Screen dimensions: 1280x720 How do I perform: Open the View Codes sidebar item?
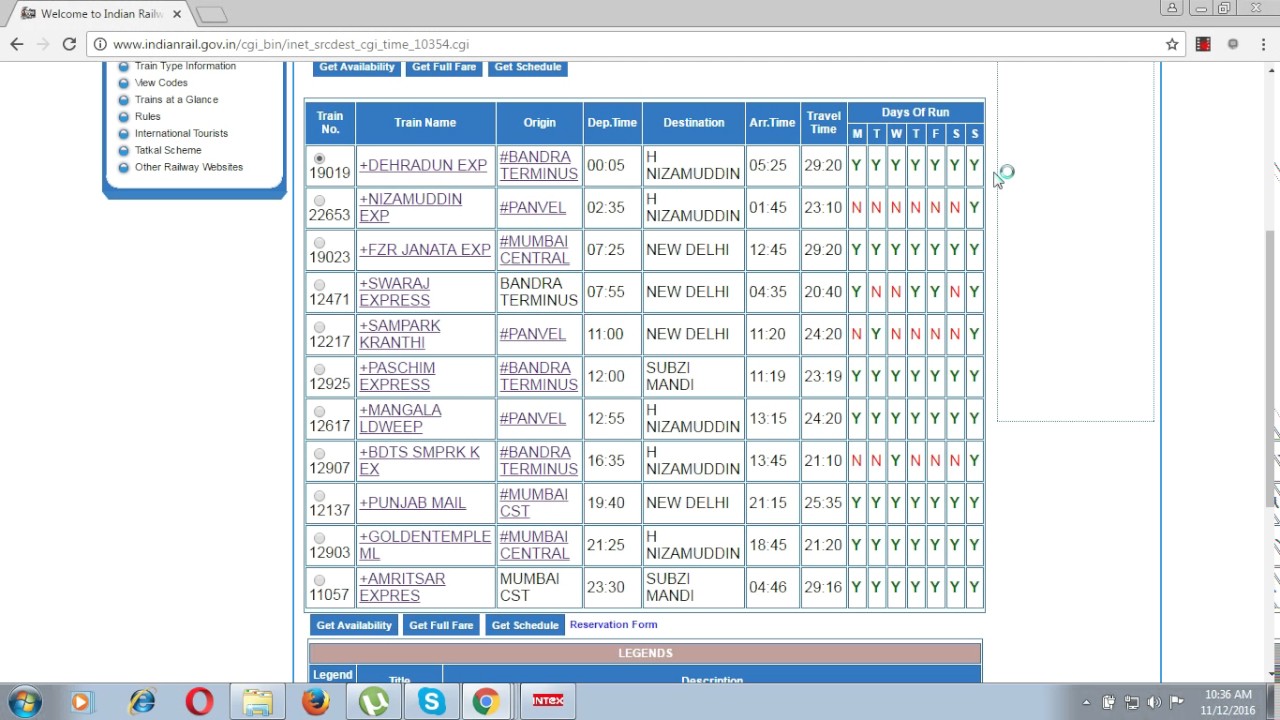[x=161, y=83]
